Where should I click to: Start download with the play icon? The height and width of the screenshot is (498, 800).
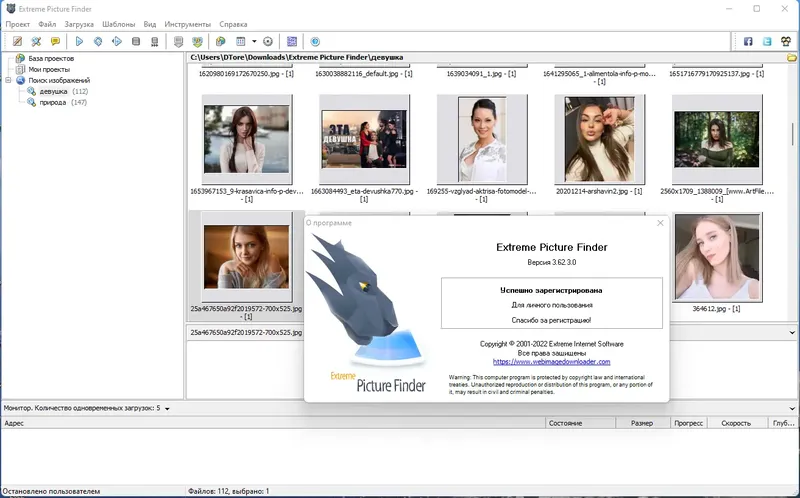(x=79, y=41)
